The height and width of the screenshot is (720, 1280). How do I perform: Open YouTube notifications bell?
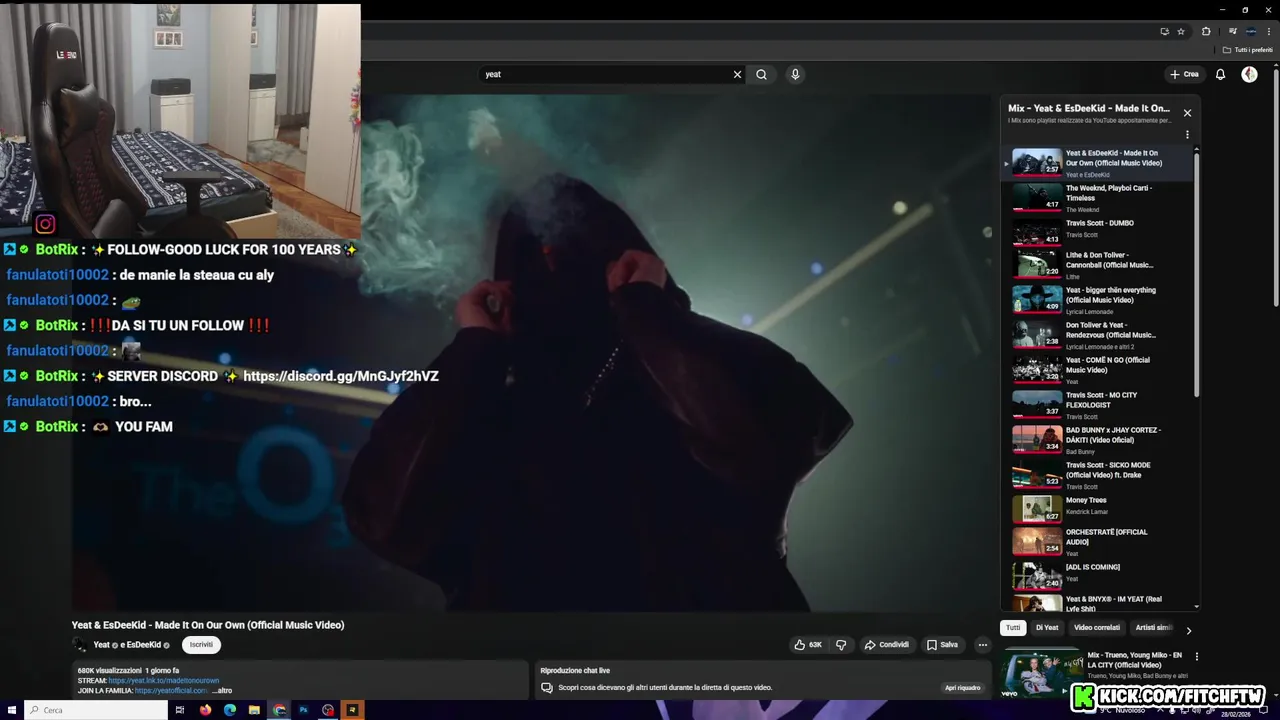pyautogui.click(x=1220, y=74)
